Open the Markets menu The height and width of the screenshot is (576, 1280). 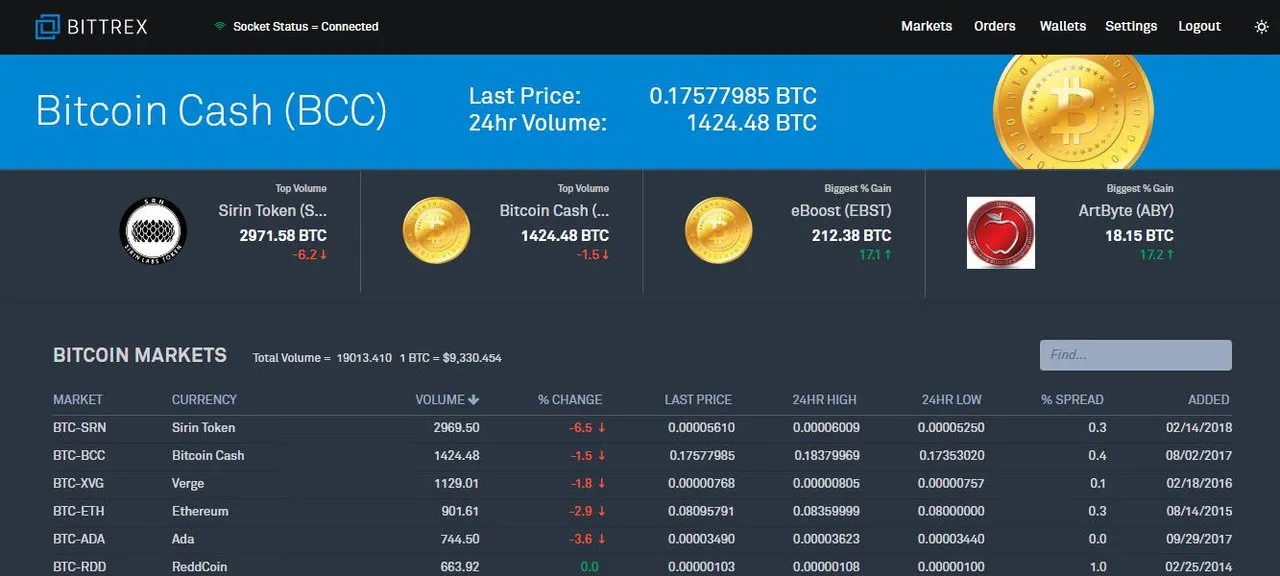926,26
